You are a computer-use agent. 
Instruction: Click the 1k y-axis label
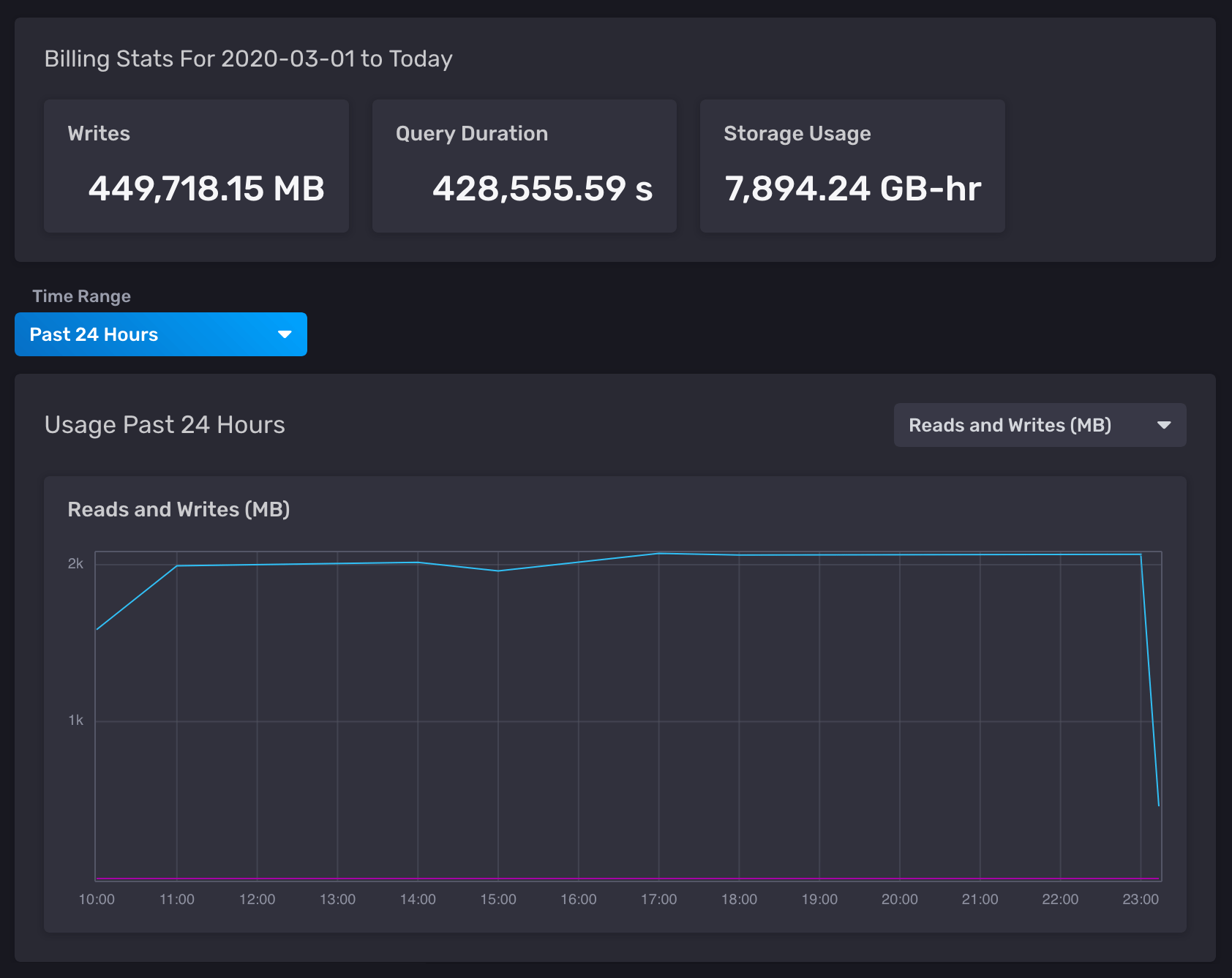click(75, 721)
